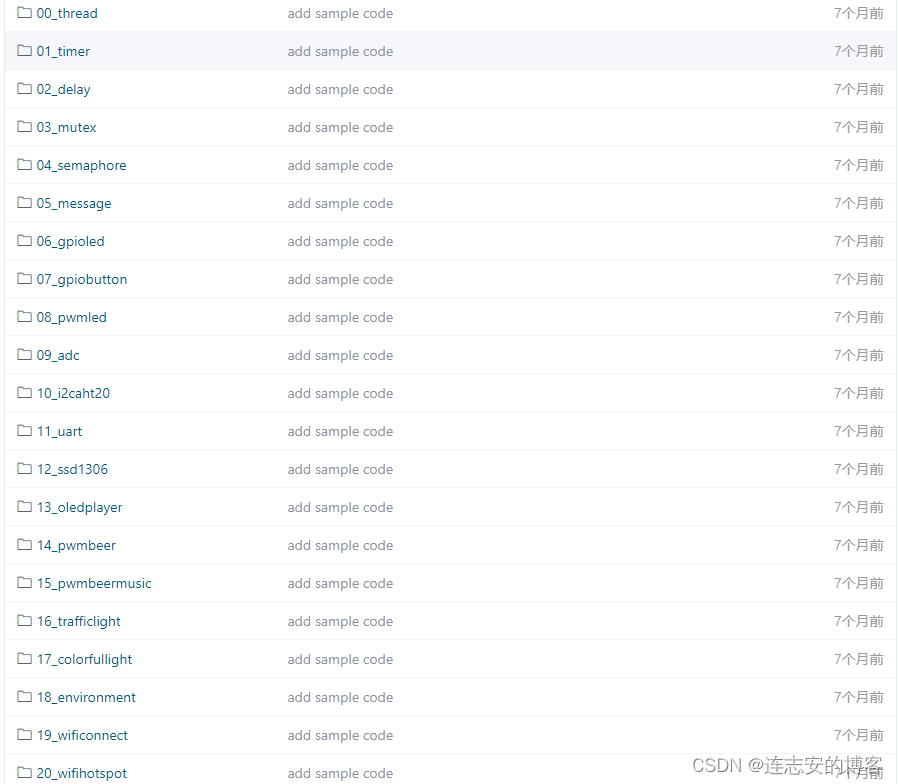Screen dimensions: 898x784
Task: Click folder icon beside 16_trafficlight
Action: click(x=24, y=620)
